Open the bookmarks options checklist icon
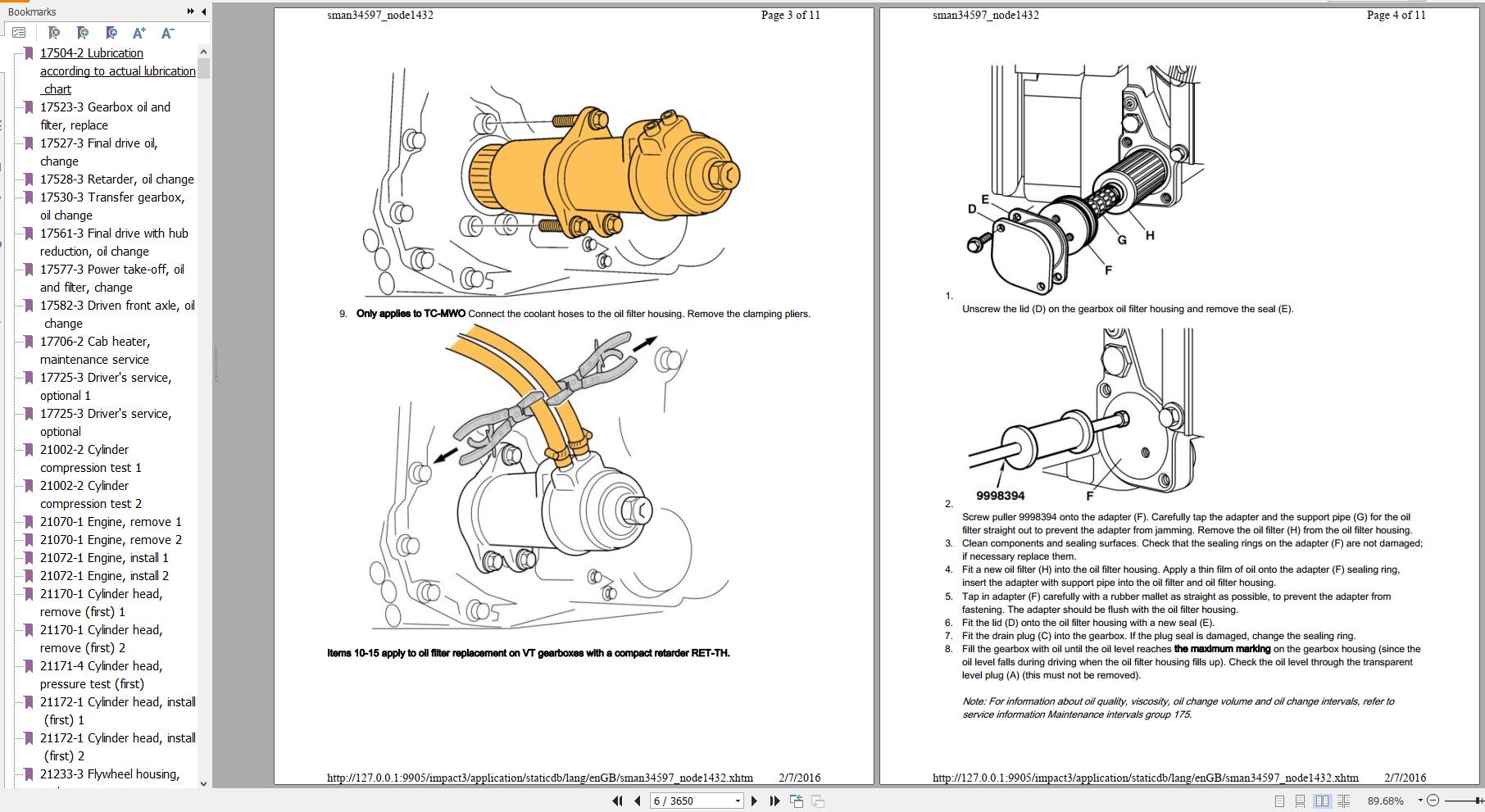Image resolution: width=1485 pixels, height=812 pixels. [19, 33]
